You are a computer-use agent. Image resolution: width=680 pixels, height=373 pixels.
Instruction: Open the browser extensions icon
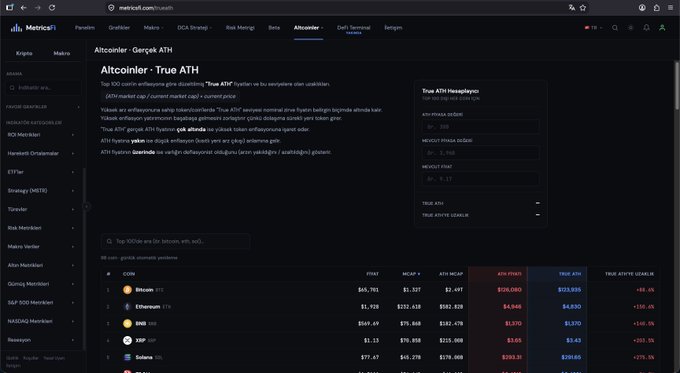point(657,8)
